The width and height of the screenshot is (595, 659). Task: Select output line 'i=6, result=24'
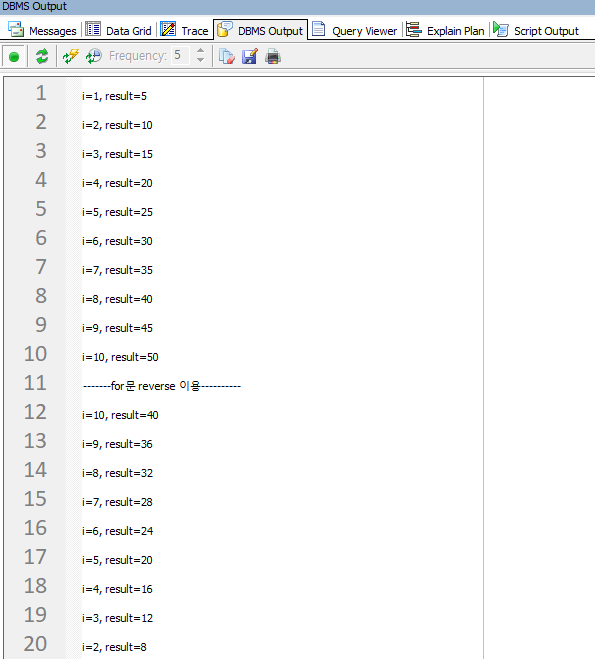117,531
